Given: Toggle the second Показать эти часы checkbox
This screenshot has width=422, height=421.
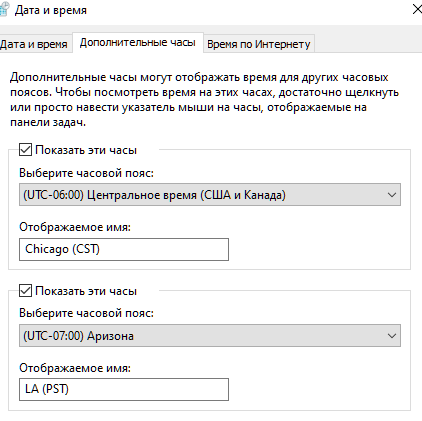Looking at the screenshot, I should click(25, 290).
